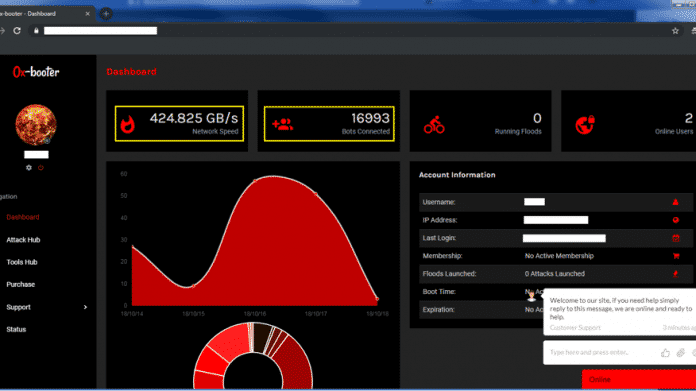Click the Bots Connected add-users icon
The width and height of the screenshot is (696, 391).
[283, 124]
